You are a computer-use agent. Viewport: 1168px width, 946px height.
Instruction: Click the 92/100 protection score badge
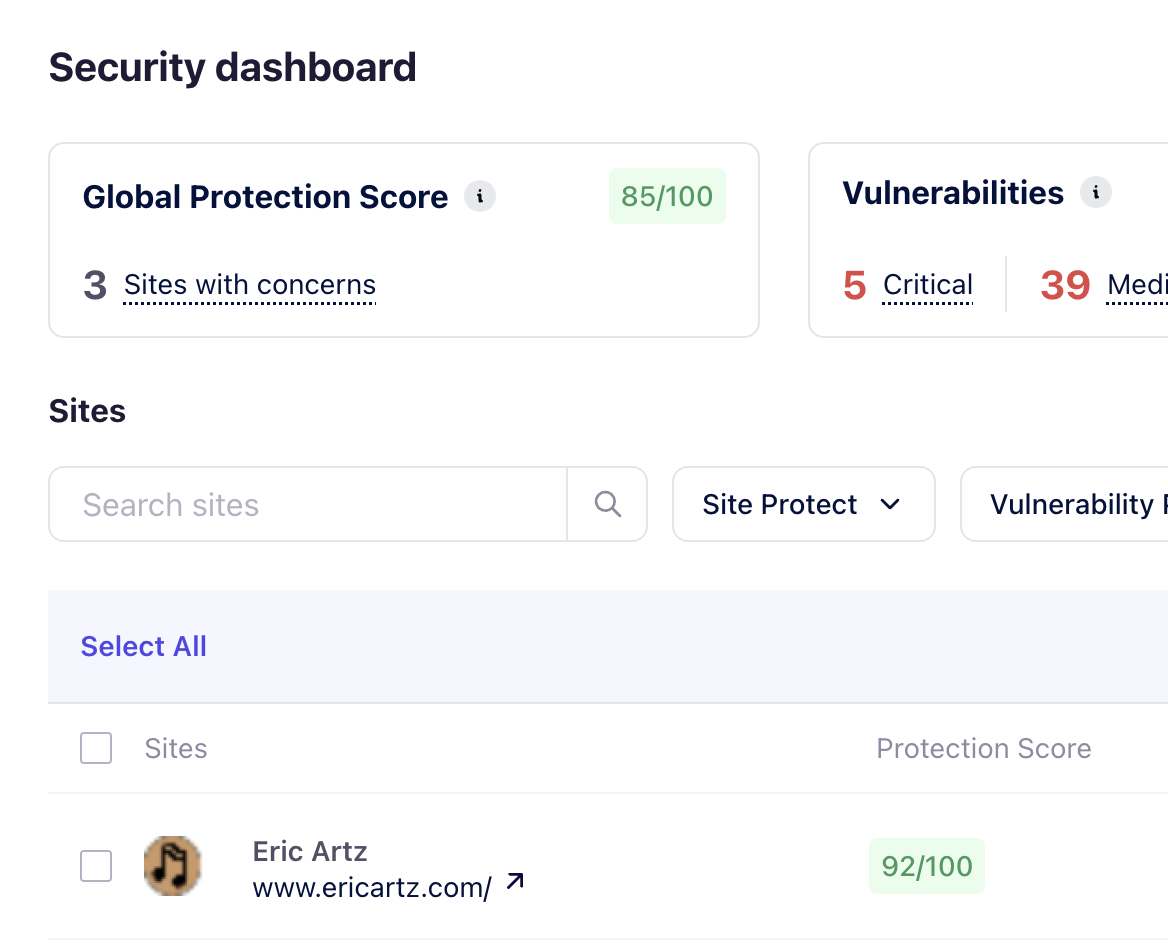tap(927, 866)
